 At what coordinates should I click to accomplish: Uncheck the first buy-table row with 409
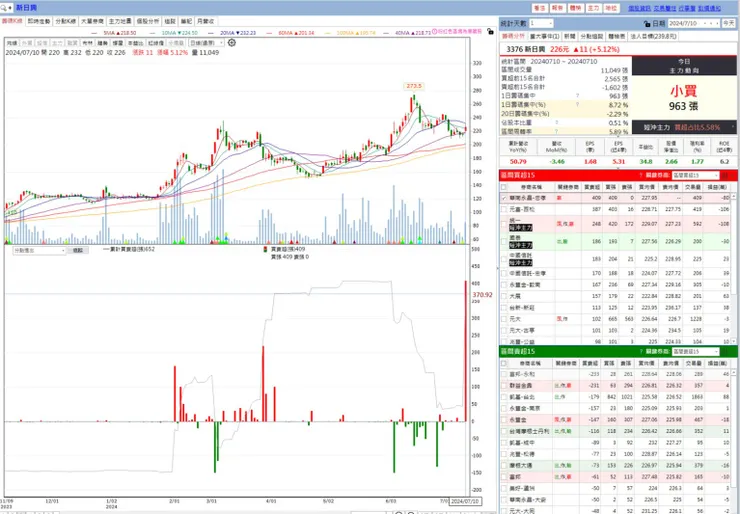click(x=504, y=198)
